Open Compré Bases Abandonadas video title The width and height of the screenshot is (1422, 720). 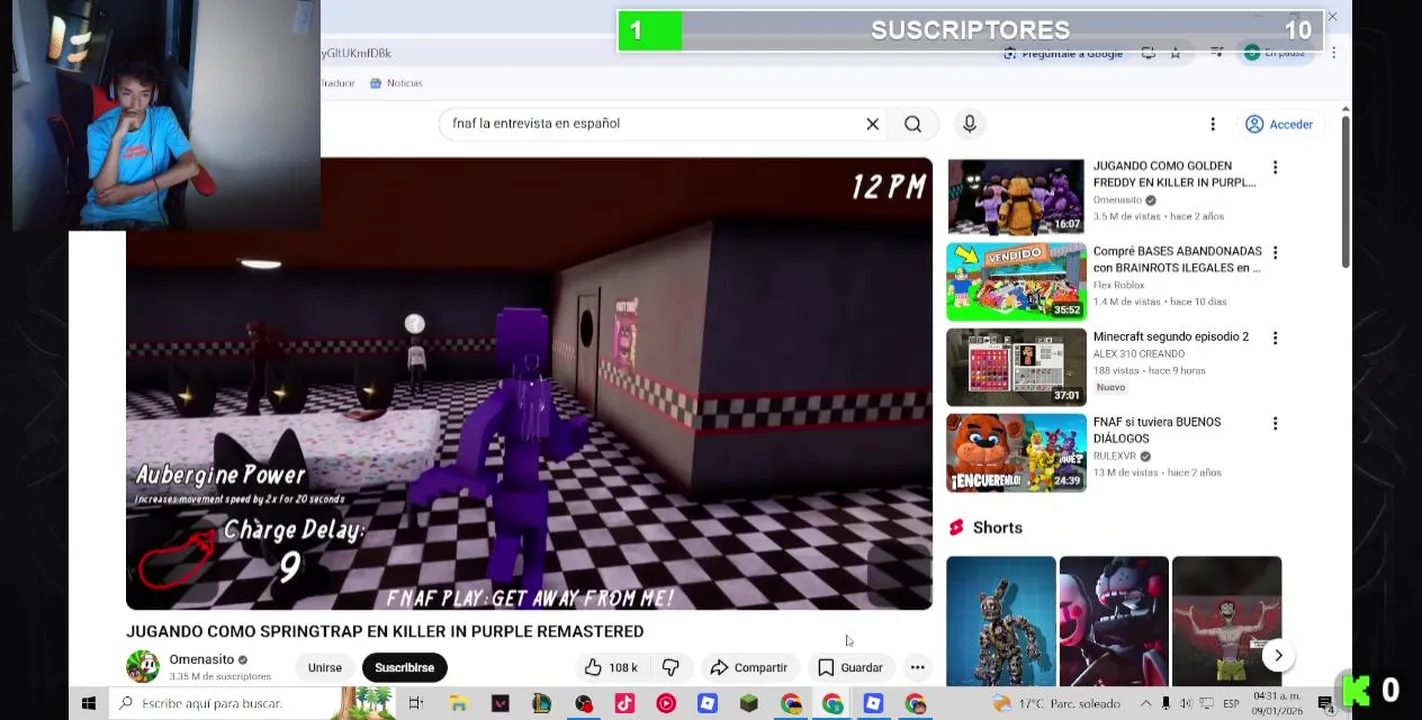pos(1177,259)
